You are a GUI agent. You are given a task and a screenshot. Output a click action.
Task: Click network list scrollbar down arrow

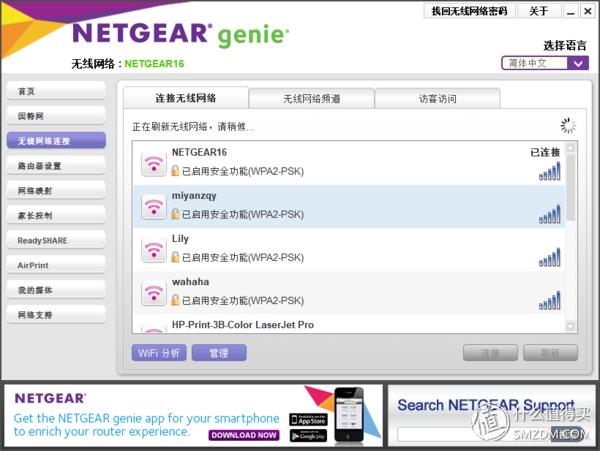tap(571, 326)
